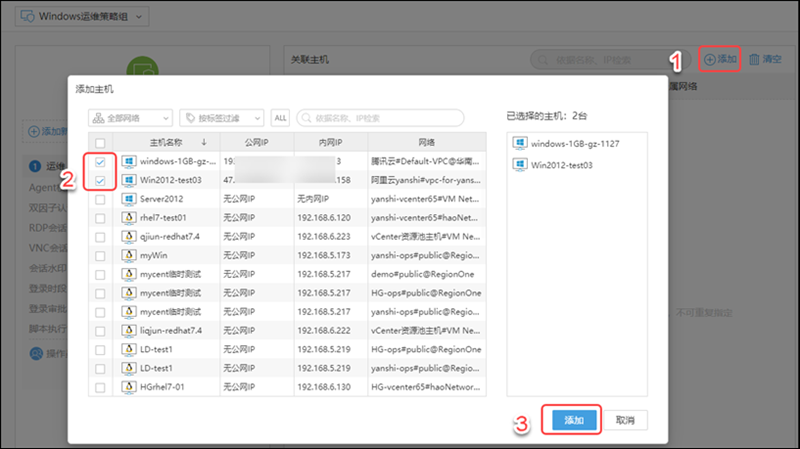Click windows-1GB-gz-1127 in selected hosts list
This screenshot has width=800, height=449.
[x=575, y=144]
